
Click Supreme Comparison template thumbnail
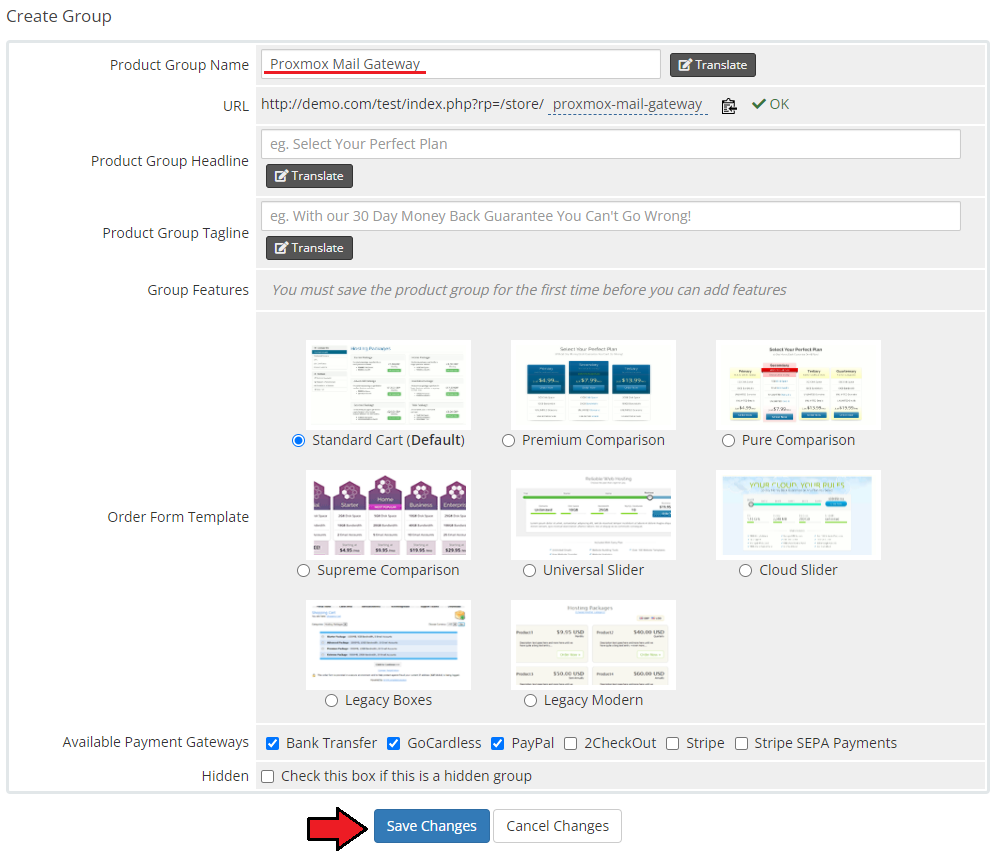click(x=388, y=515)
